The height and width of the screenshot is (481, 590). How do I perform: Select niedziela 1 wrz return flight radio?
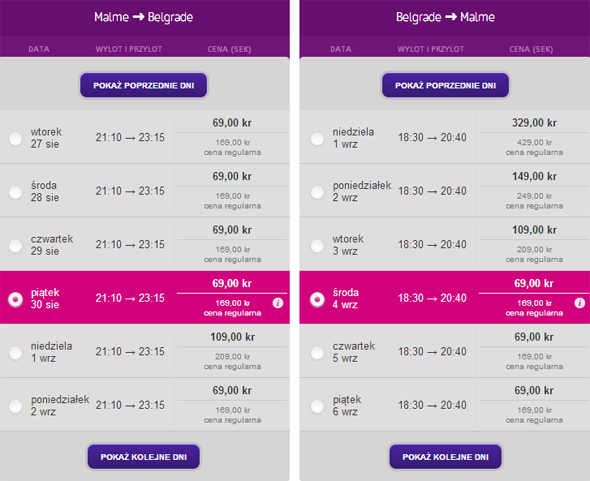(317, 138)
